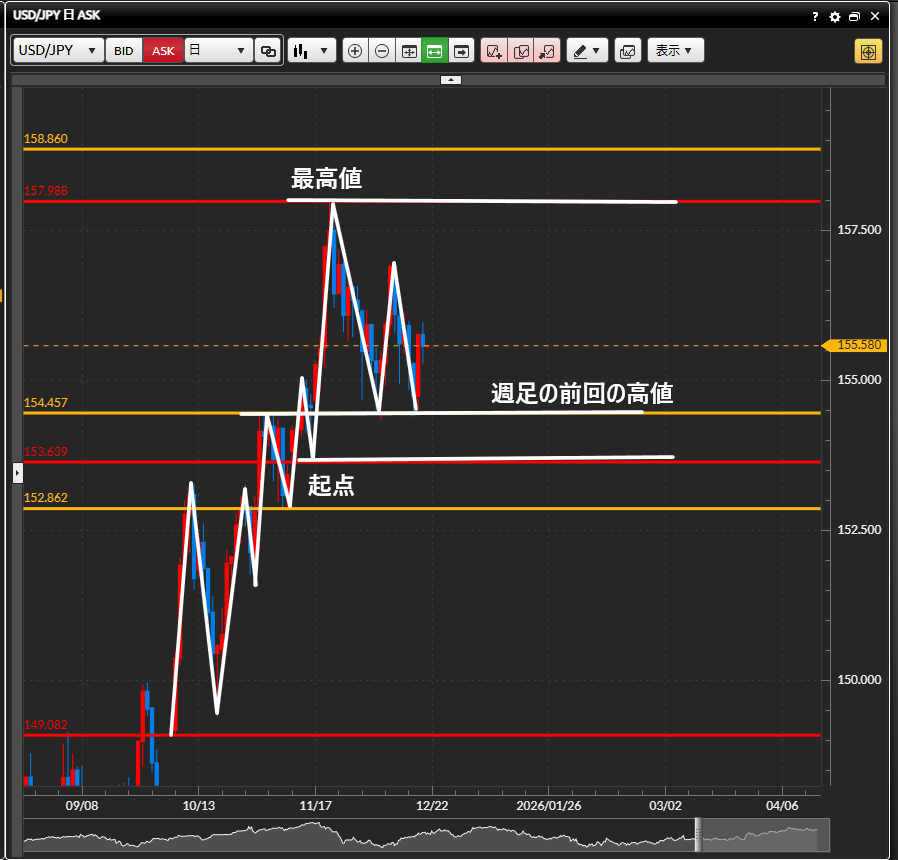
Task: Open help with the question mark
Action: click(x=816, y=17)
